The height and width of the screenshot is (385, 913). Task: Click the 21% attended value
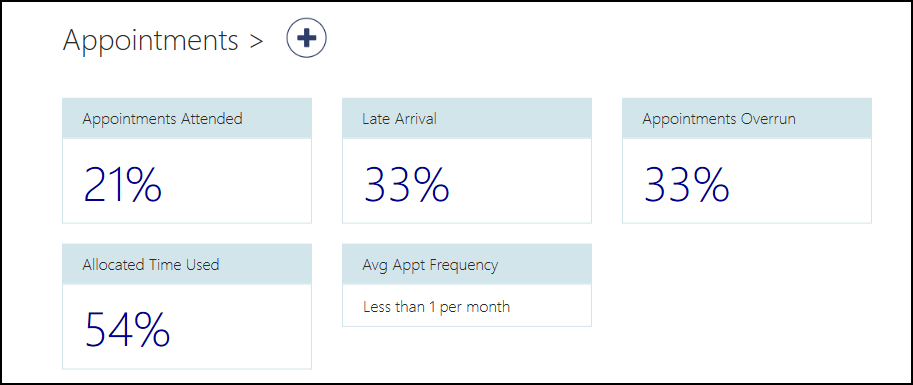click(122, 183)
